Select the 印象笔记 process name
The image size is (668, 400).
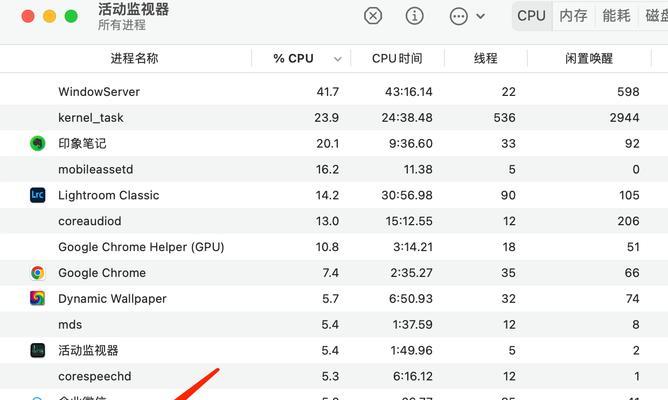(82, 144)
